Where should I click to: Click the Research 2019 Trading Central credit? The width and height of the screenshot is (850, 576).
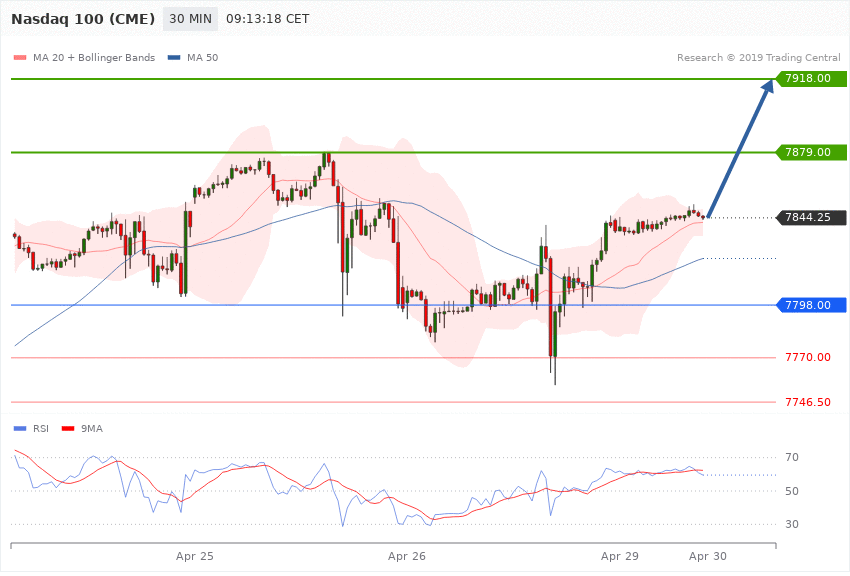(x=758, y=57)
